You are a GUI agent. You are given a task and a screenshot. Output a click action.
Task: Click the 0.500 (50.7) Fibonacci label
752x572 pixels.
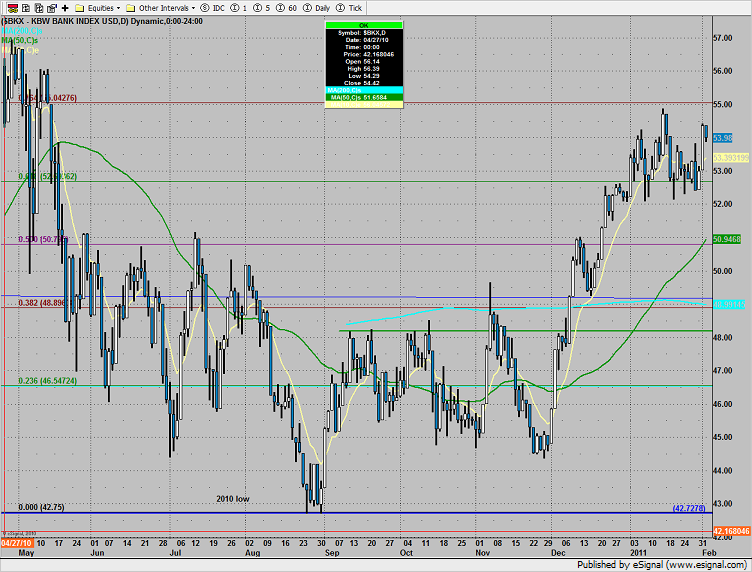tap(43, 239)
